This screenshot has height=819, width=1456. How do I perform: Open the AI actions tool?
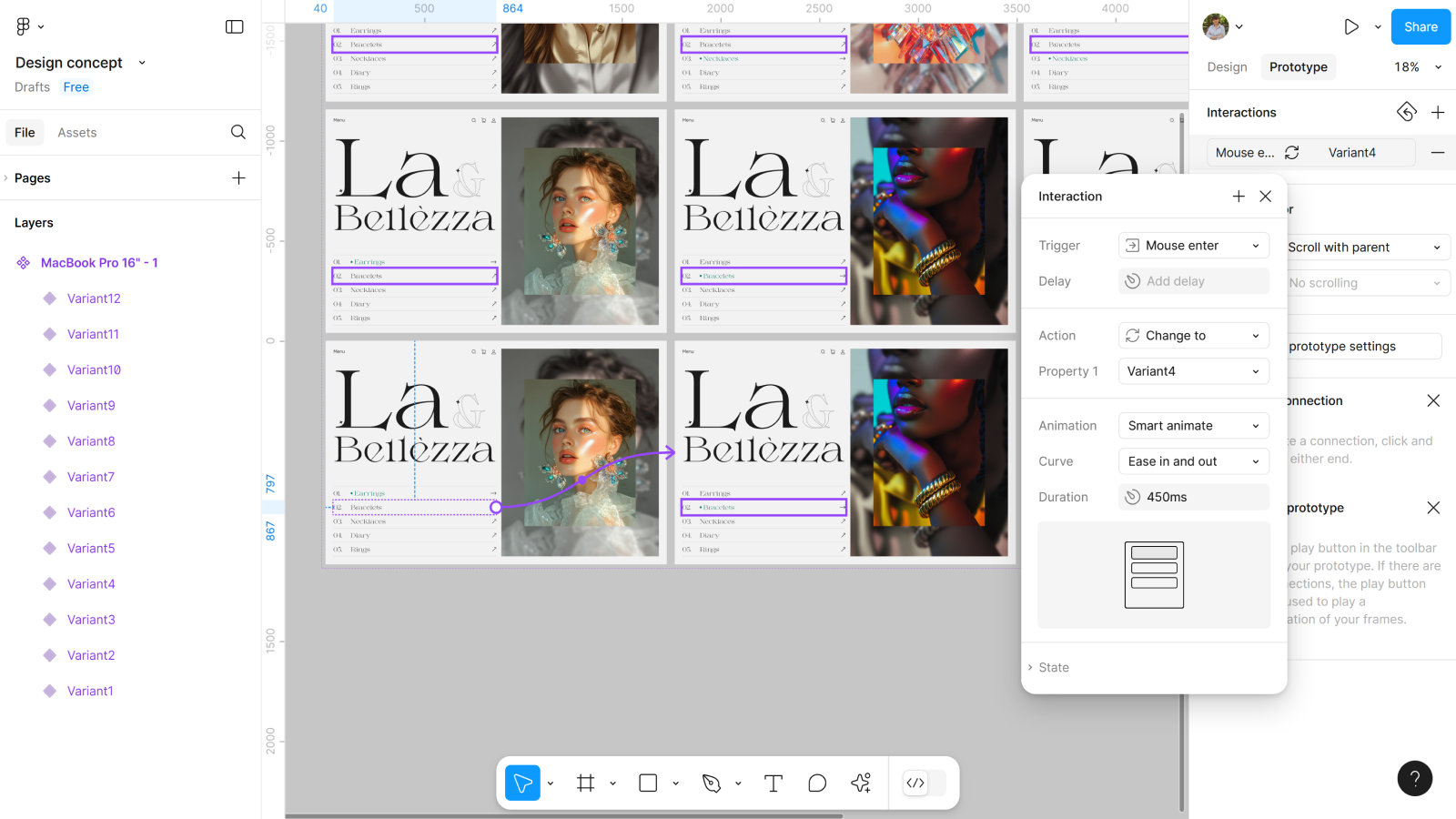point(861,783)
